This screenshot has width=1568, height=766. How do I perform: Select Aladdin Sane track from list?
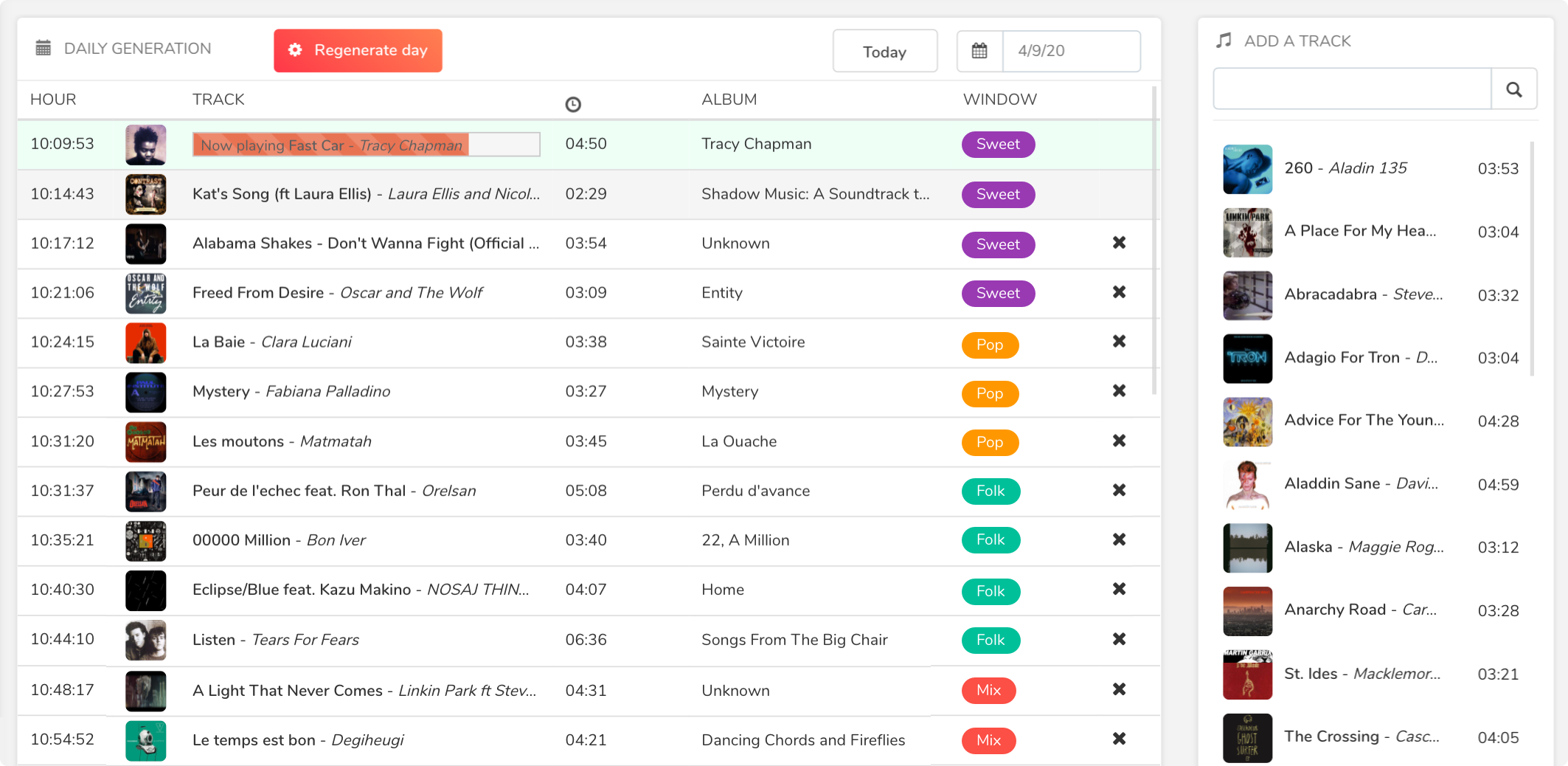[1371, 485]
